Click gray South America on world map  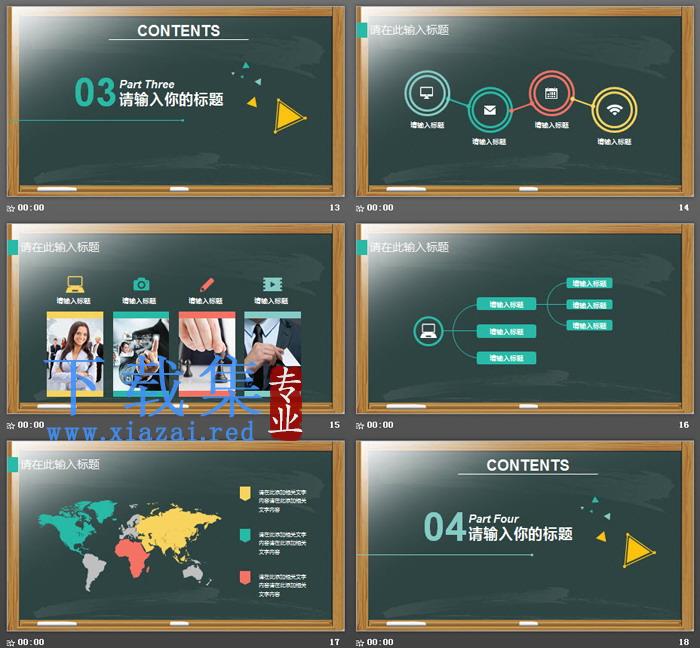click(x=93, y=571)
